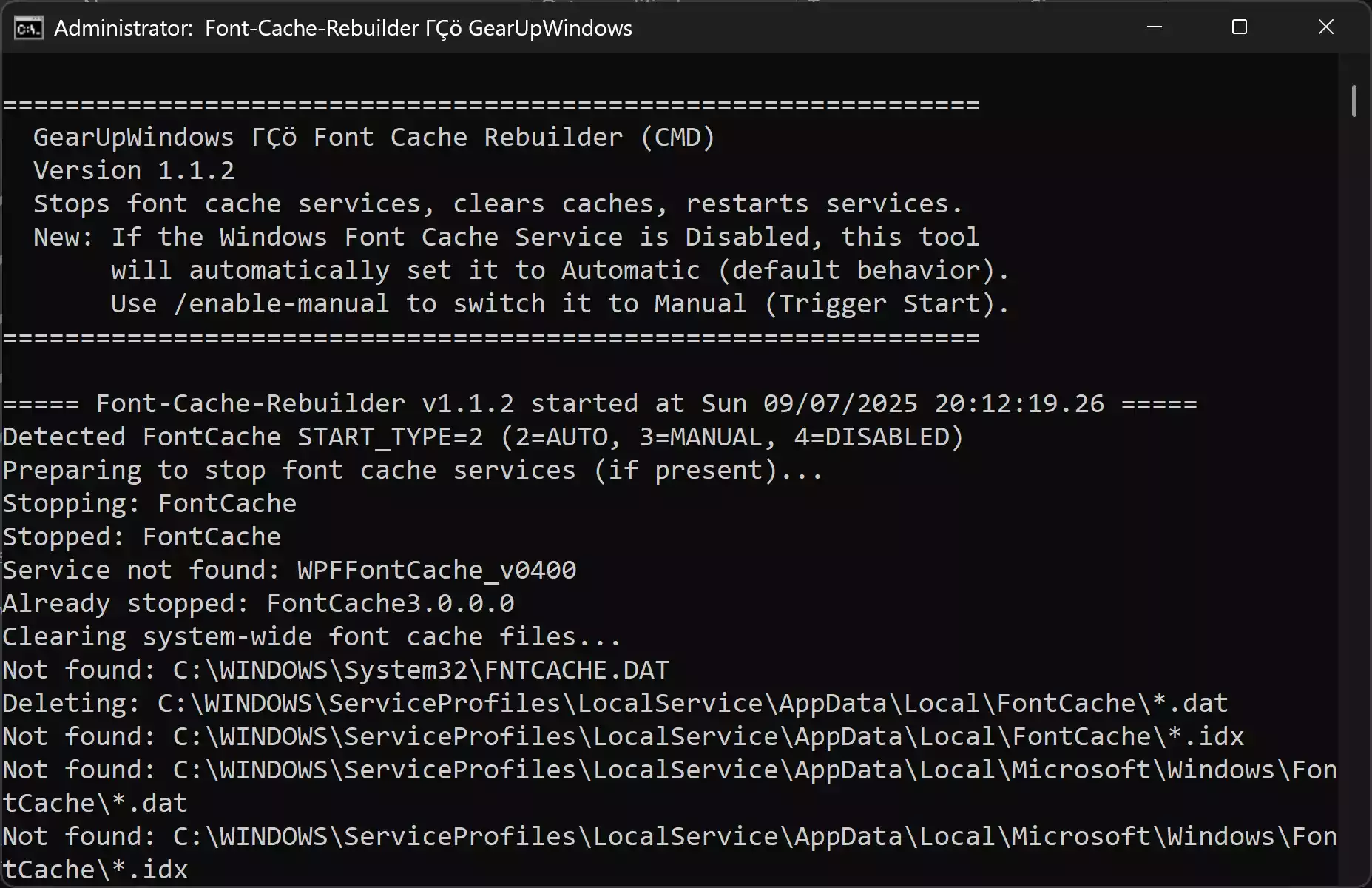Click the startup timestamp line showing 20:12:19.26
The image size is (1372, 888).
[599, 403]
